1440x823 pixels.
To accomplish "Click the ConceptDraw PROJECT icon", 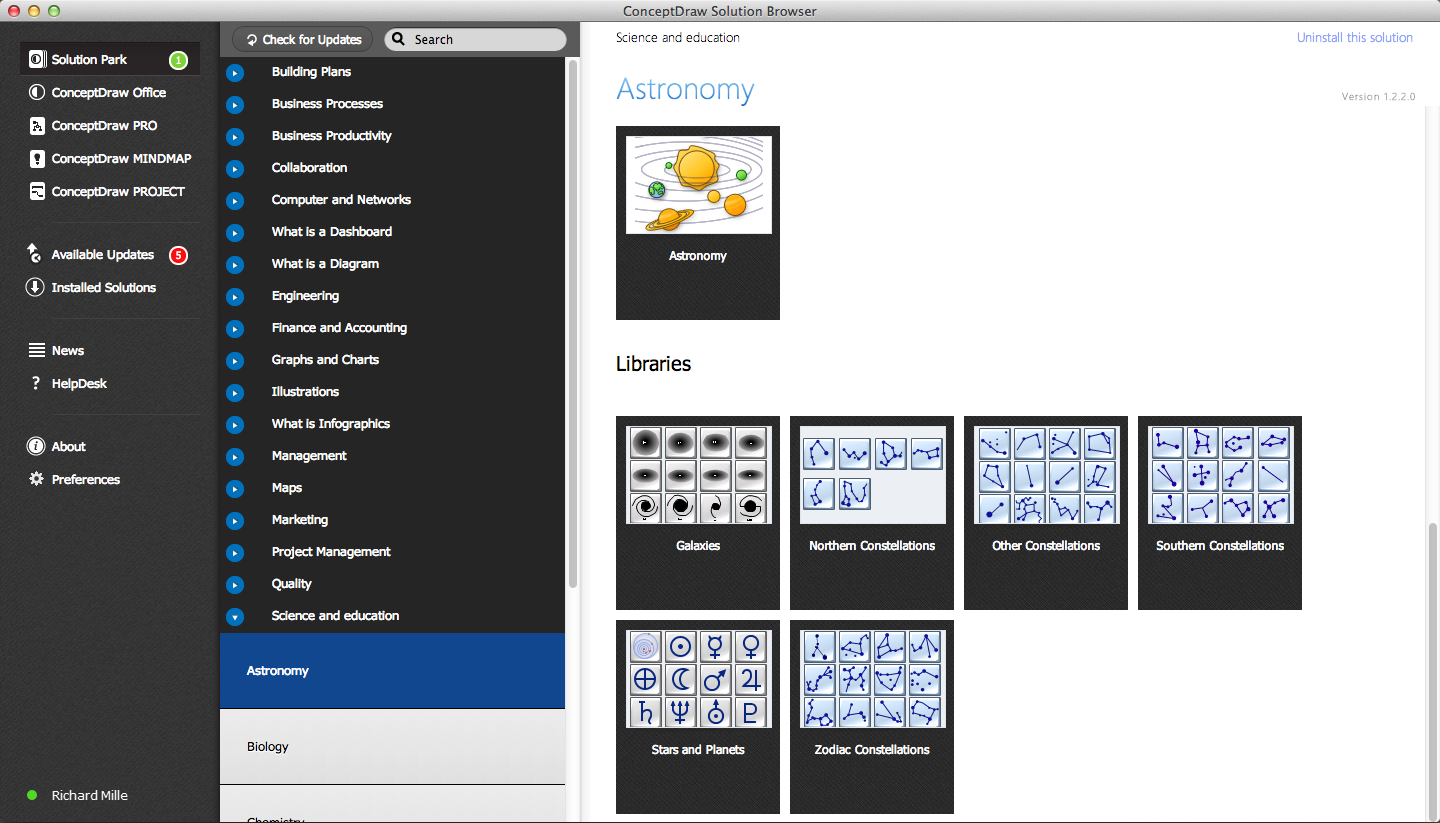I will click(x=37, y=191).
